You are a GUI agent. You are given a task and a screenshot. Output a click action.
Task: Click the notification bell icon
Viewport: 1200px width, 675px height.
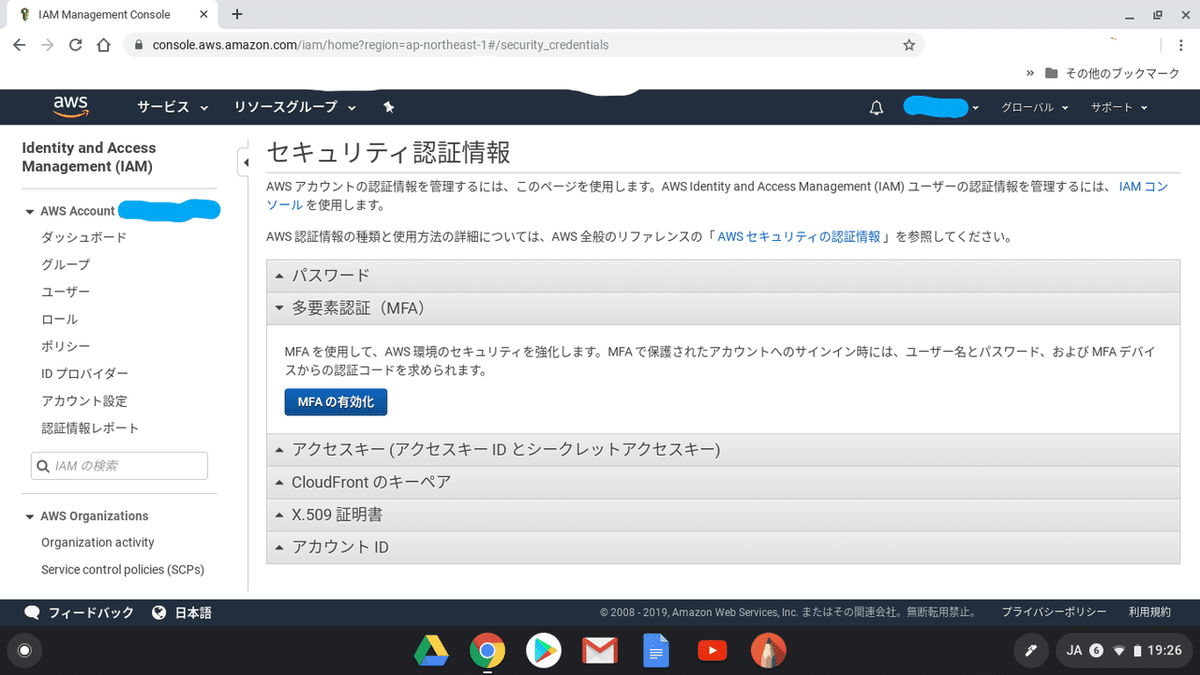pos(876,107)
